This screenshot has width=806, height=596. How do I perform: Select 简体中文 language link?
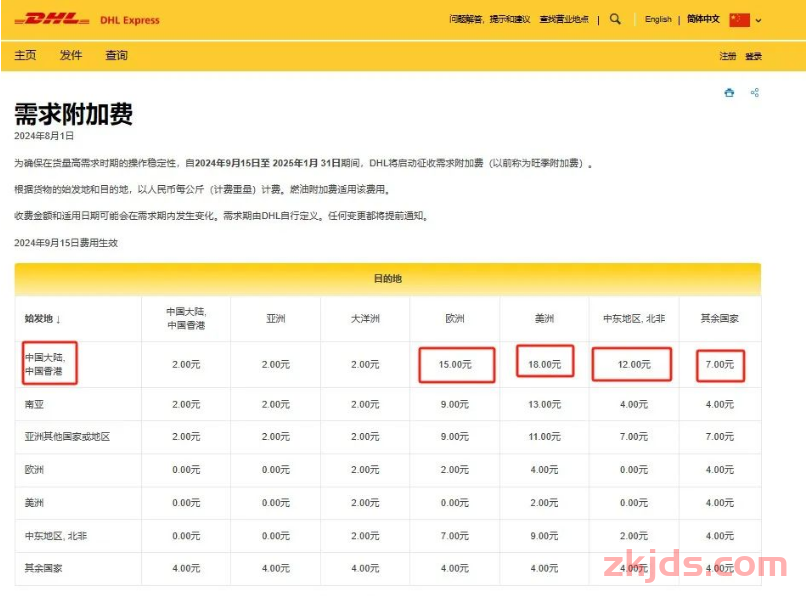coord(703,20)
